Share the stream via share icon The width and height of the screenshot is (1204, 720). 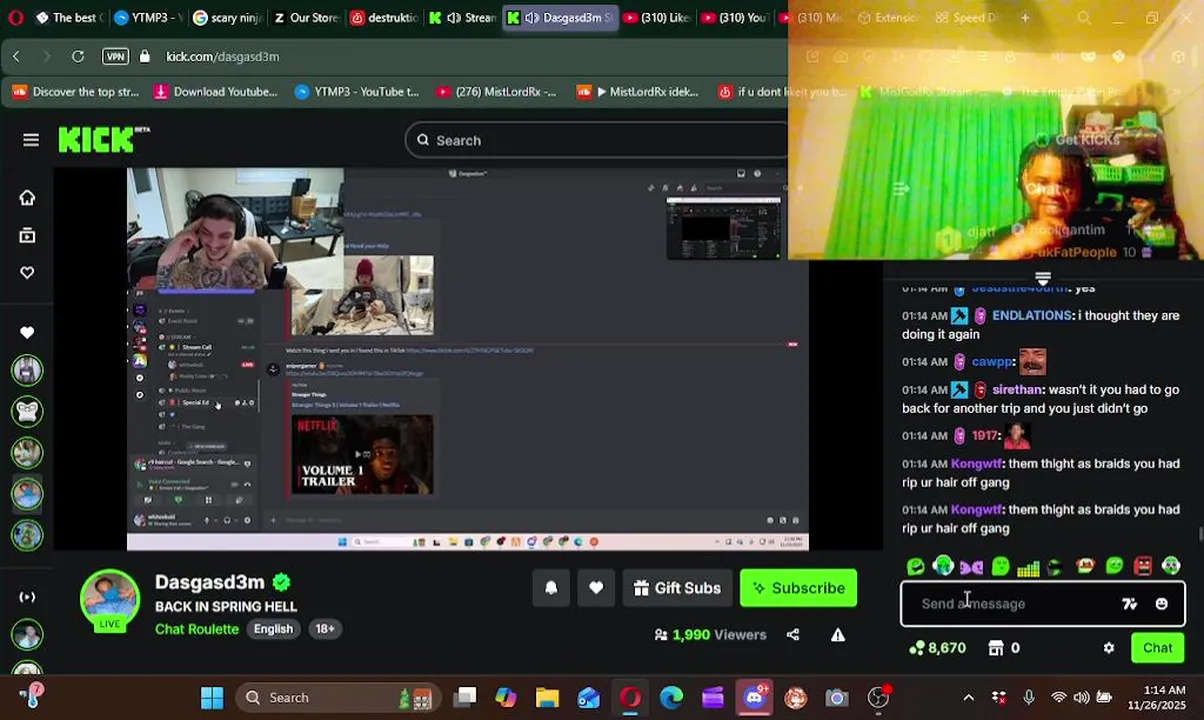[x=793, y=634]
